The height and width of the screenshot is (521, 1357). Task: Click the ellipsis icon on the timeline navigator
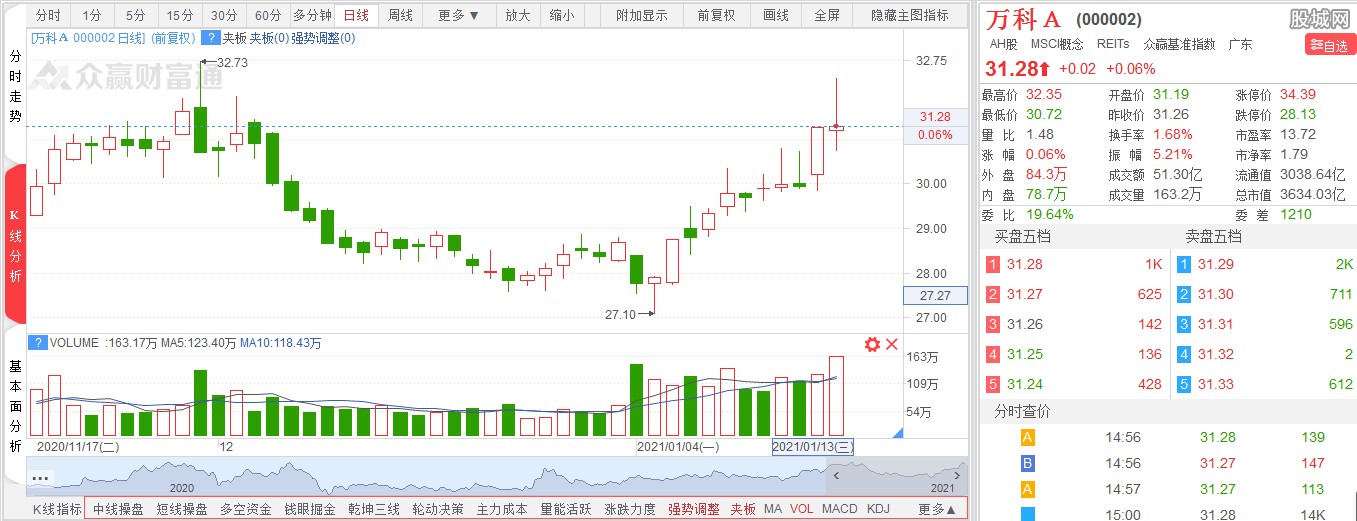coord(40,478)
